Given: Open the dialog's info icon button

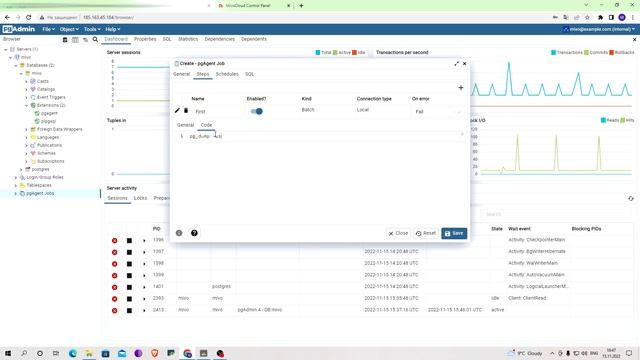Looking at the screenshot, I should [179, 233].
